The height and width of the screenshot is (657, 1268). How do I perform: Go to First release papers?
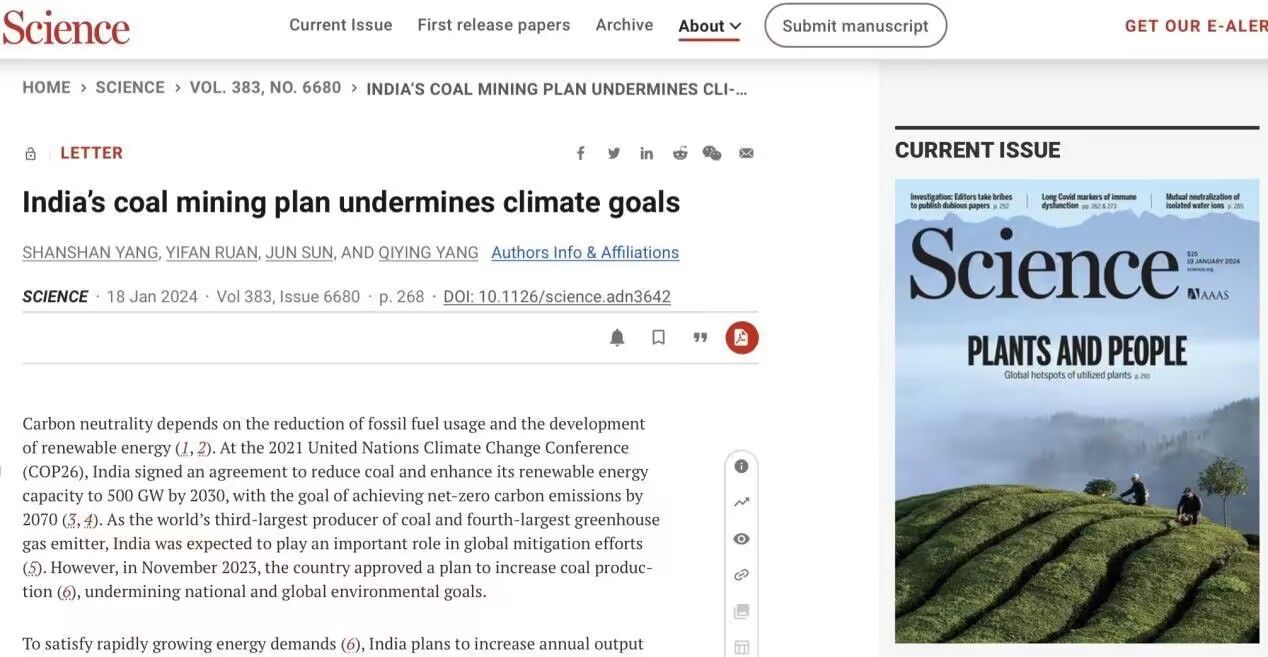point(493,25)
